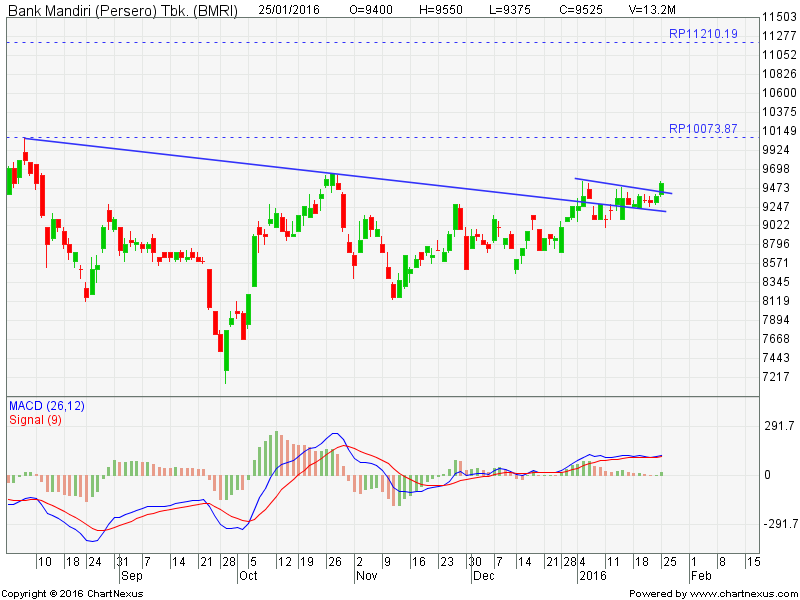Click the 25 date label on the time axis
800x600 pixels.
click(x=669, y=562)
